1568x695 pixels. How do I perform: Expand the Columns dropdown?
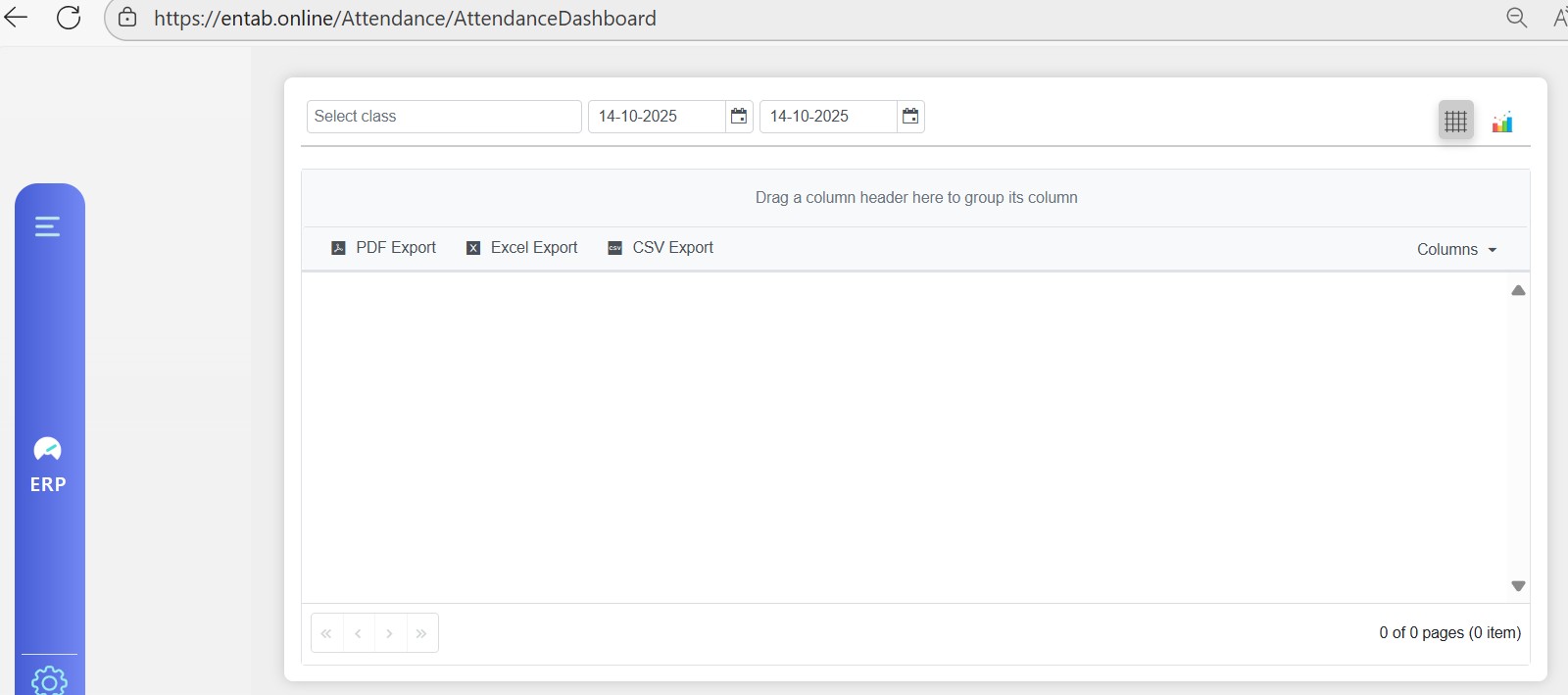[1456, 250]
